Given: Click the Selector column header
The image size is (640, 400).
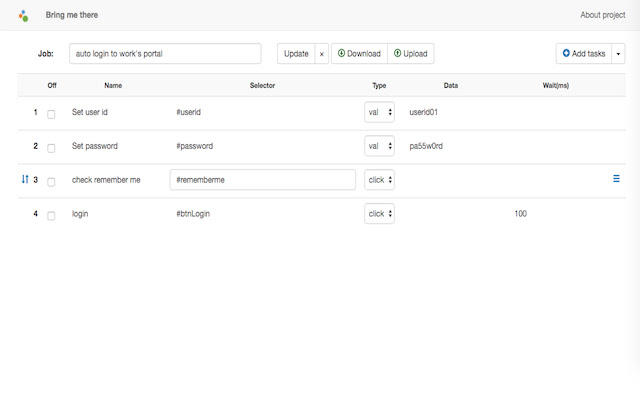Looking at the screenshot, I should [262, 85].
